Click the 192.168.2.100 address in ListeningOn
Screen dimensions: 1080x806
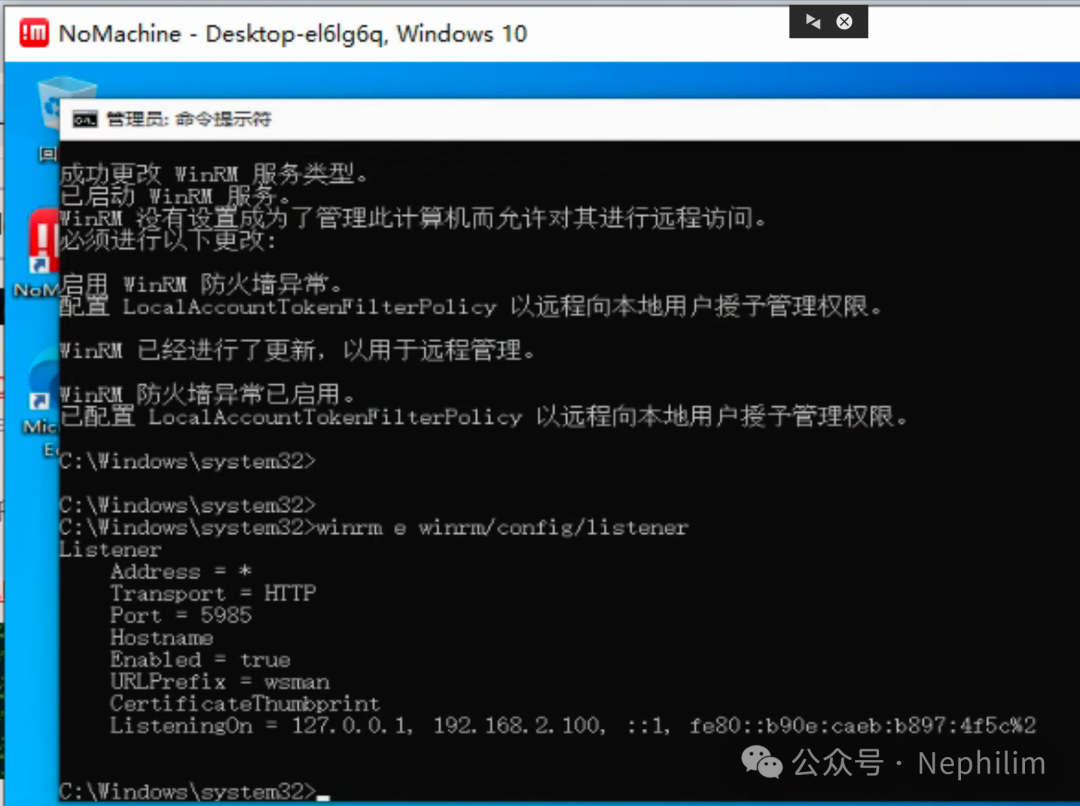(x=519, y=725)
